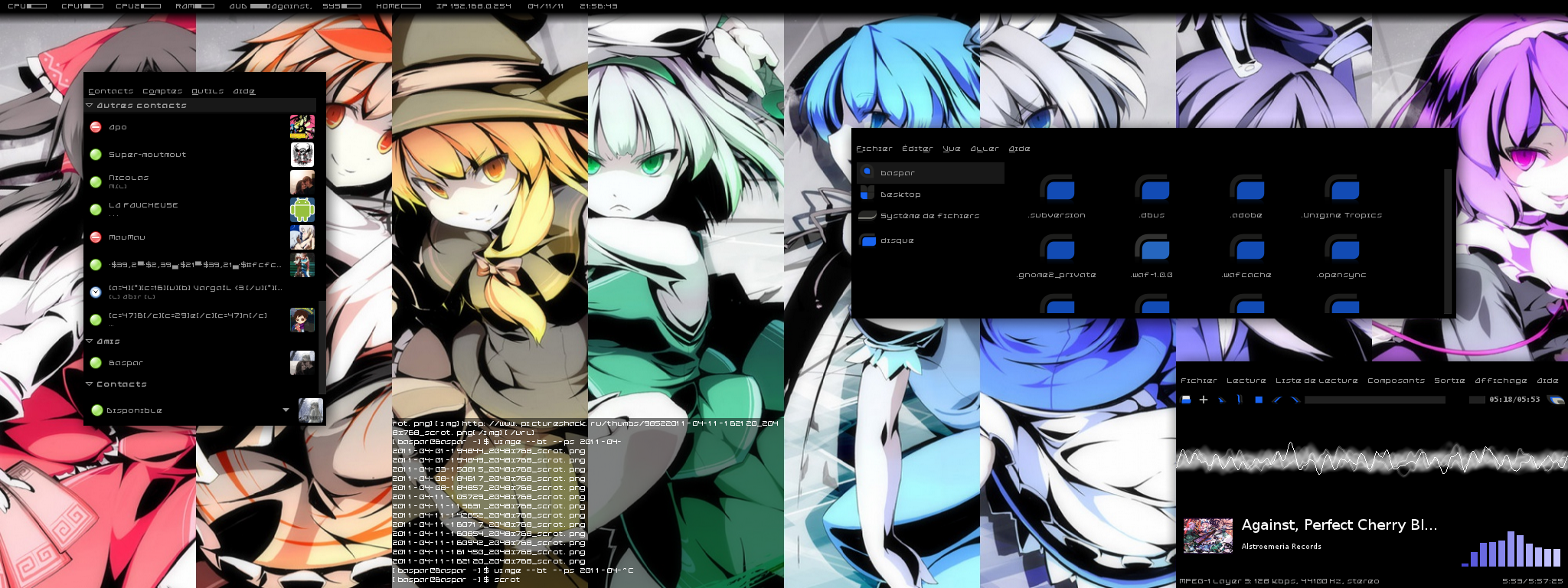1568x588 pixels.
Task: Click the away clock icon beside VargaïL
Action: click(x=96, y=292)
